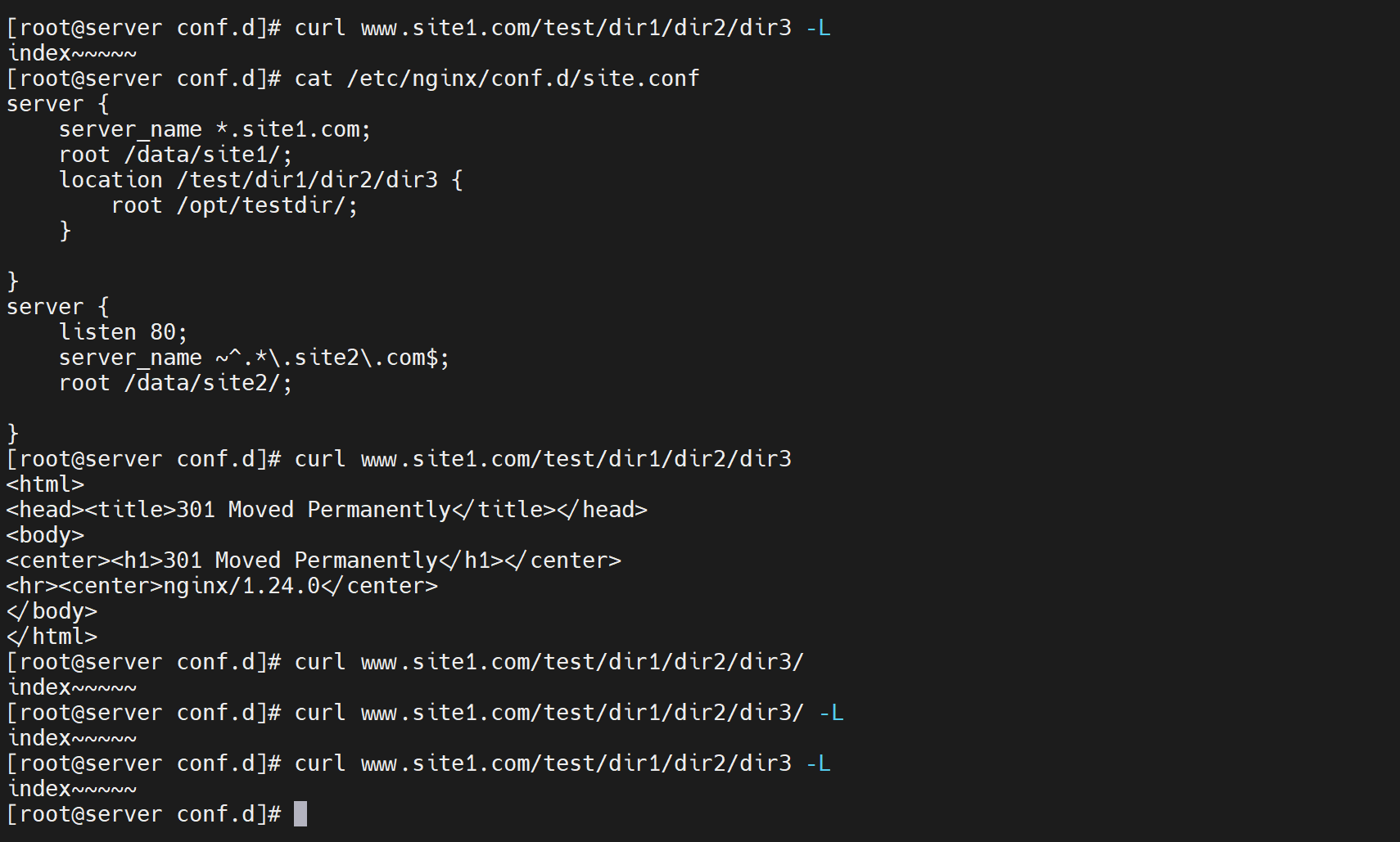Screen dimensions: 1400x842
Task: Click the opening <body> tag line
Action: tap(45, 535)
